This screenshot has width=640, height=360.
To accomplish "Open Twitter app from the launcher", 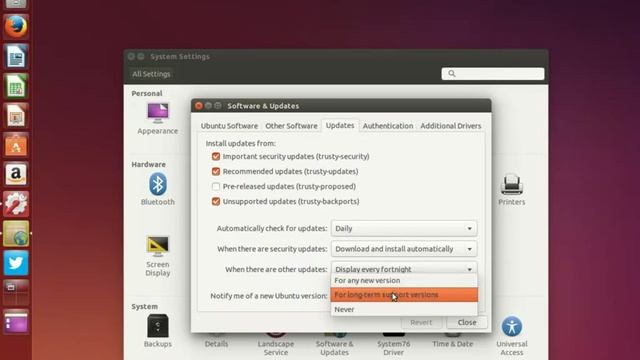I will tap(16, 263).
